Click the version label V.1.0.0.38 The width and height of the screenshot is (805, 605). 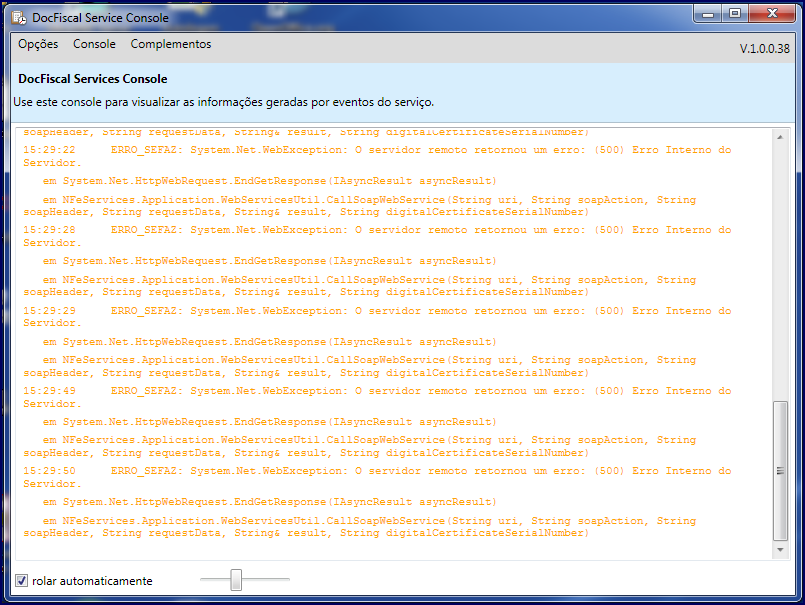[764, 49]
